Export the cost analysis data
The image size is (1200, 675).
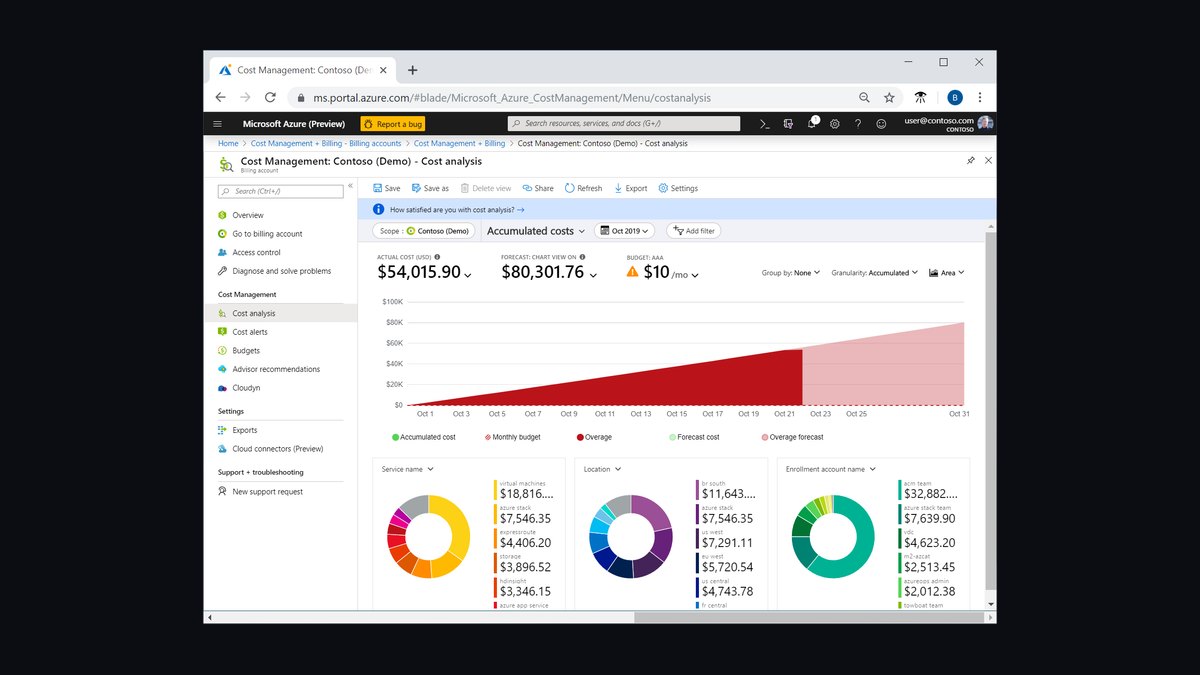(x=631, y=188)
